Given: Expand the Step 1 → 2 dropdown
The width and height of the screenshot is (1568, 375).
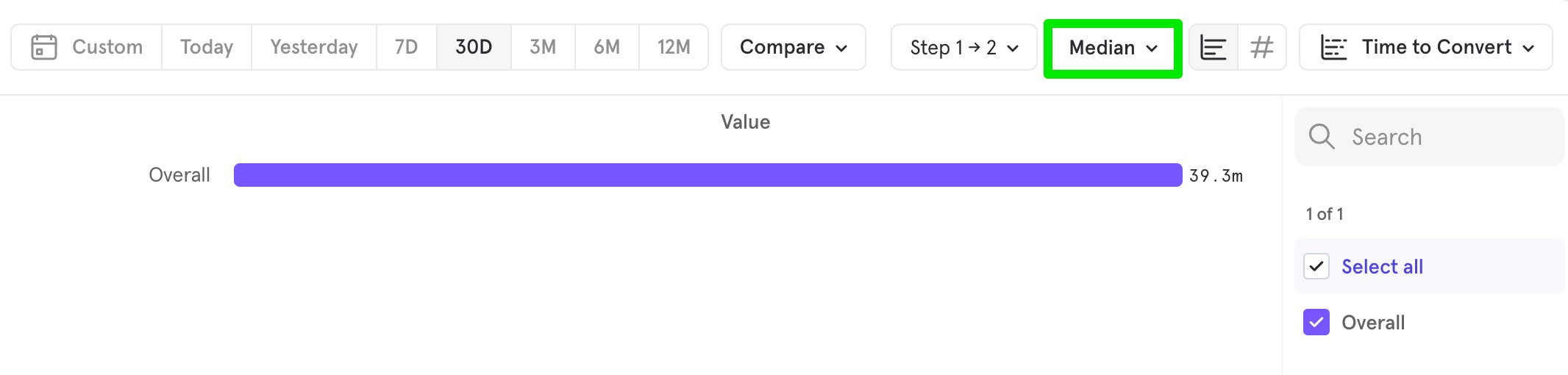Looking at the screenshot, I should [964, 48].
